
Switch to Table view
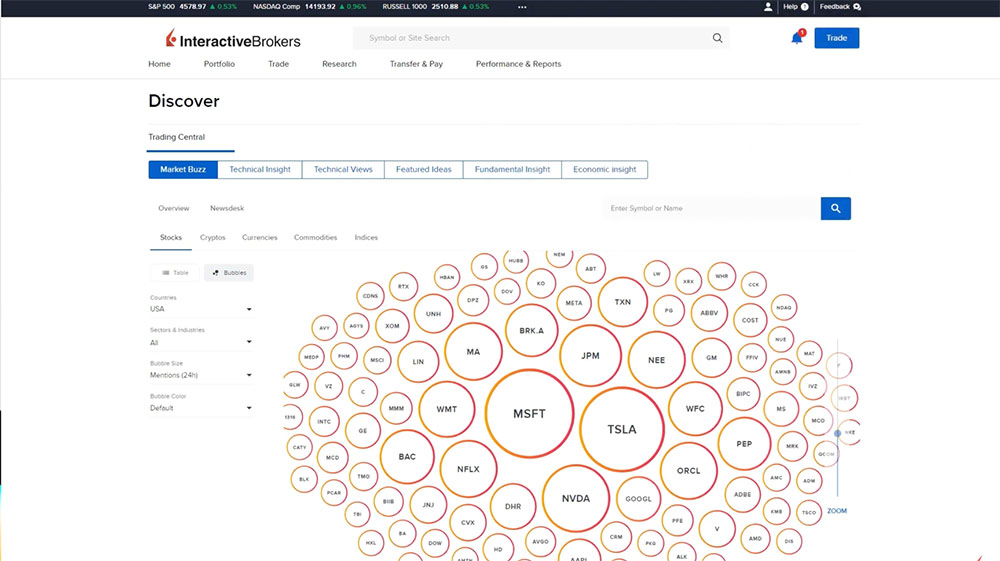click(x=175, y=273)
